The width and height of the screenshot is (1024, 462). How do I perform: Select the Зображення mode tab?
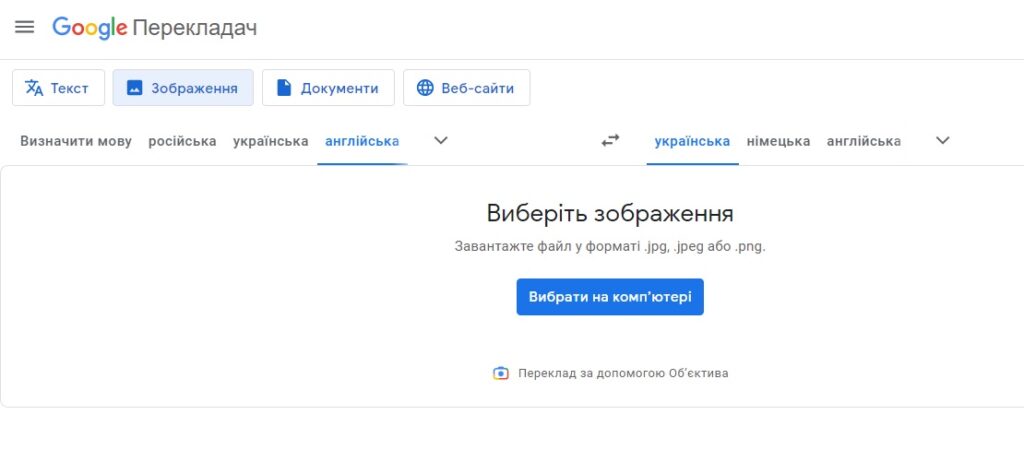click(183, 88)
